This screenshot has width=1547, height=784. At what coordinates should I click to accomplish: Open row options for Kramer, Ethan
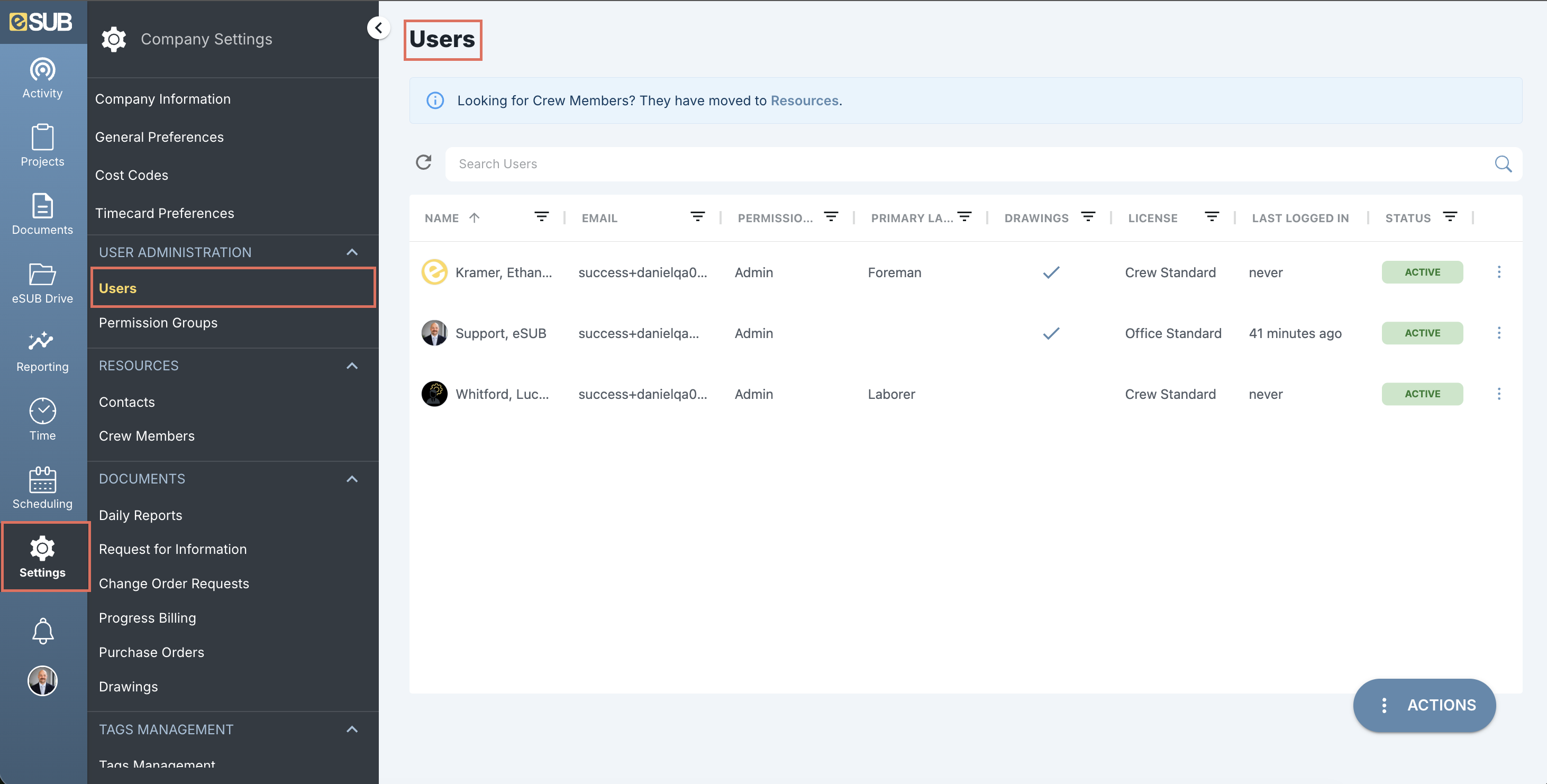point(1499,272)
